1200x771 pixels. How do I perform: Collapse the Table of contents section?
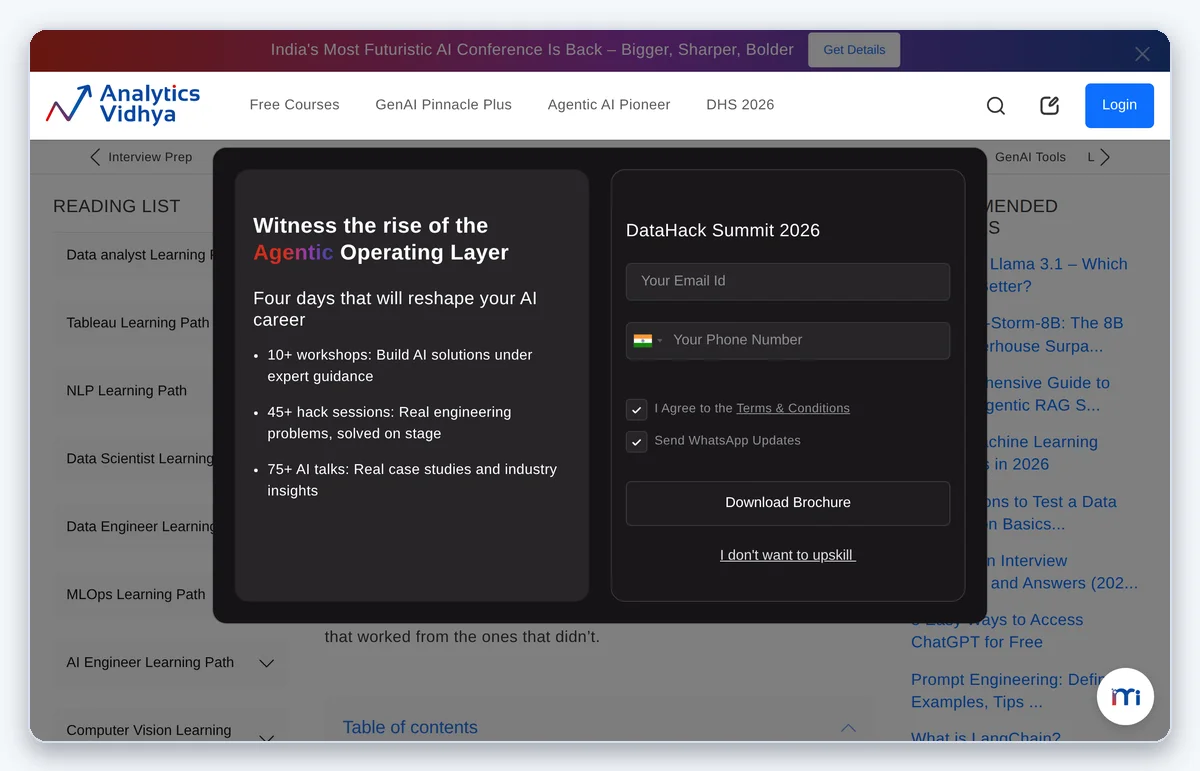848,728
